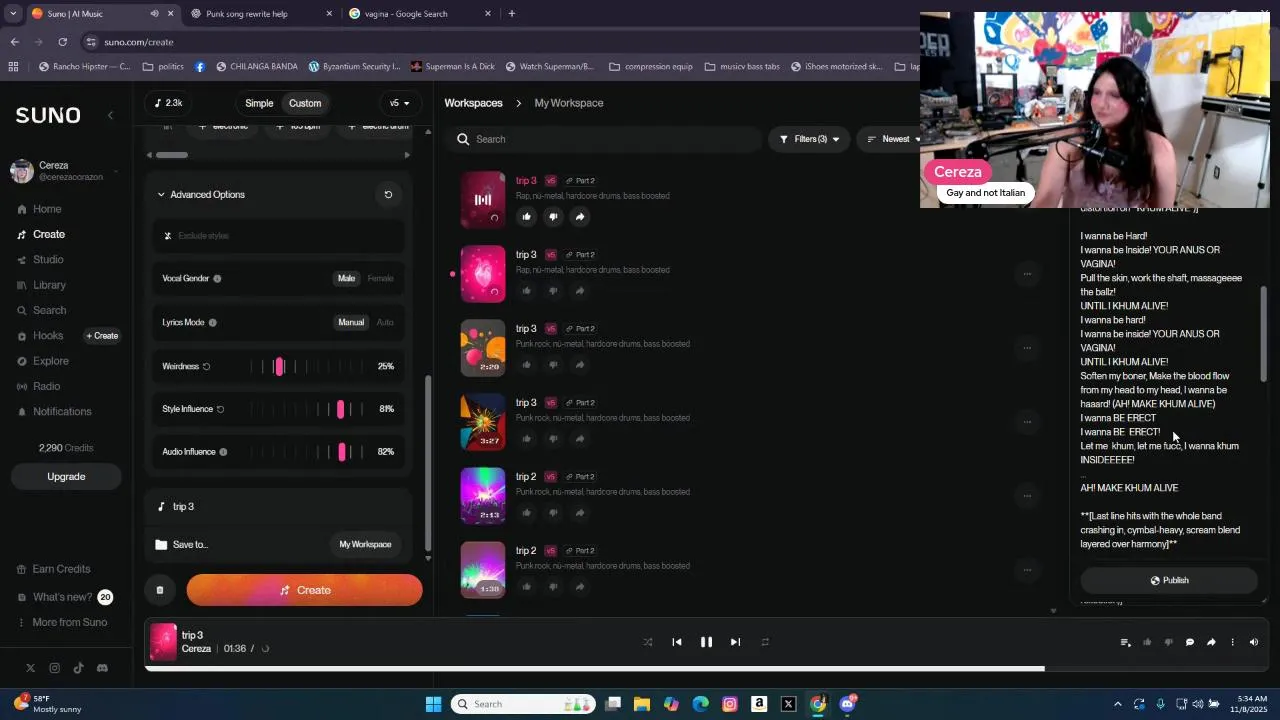Select Male vocal gender
This screenshot has width=1280, height=720.
[x=346, y=278]
